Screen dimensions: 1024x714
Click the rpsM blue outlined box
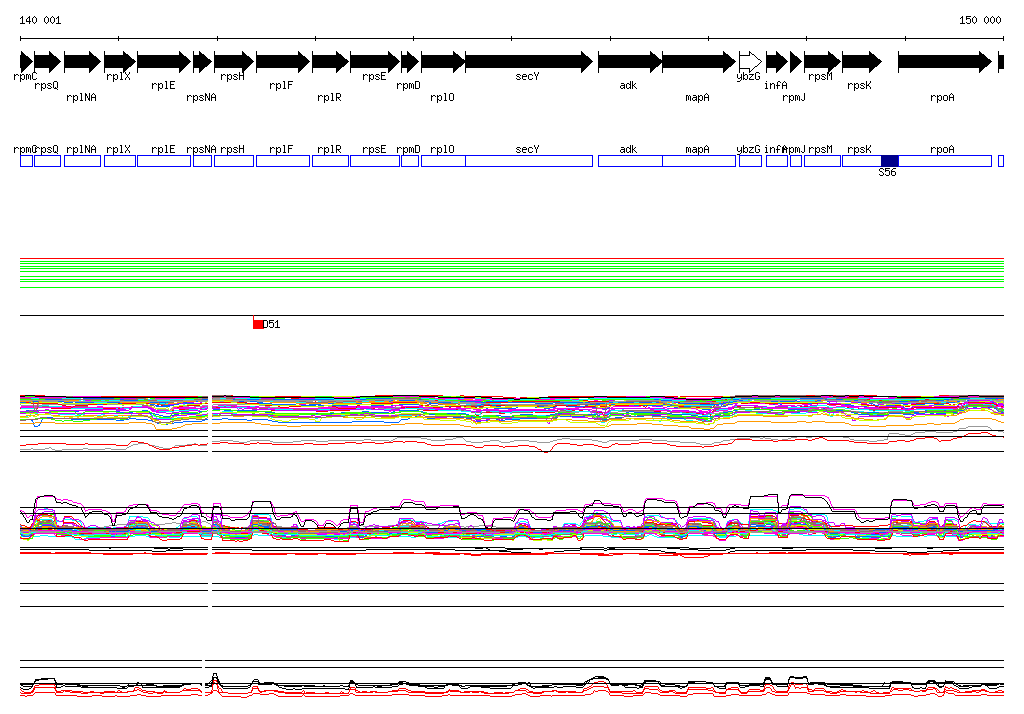click(822, 161)
